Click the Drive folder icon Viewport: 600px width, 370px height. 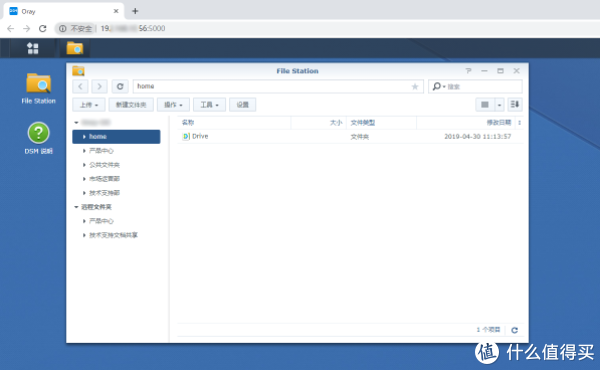pos(186,136)
